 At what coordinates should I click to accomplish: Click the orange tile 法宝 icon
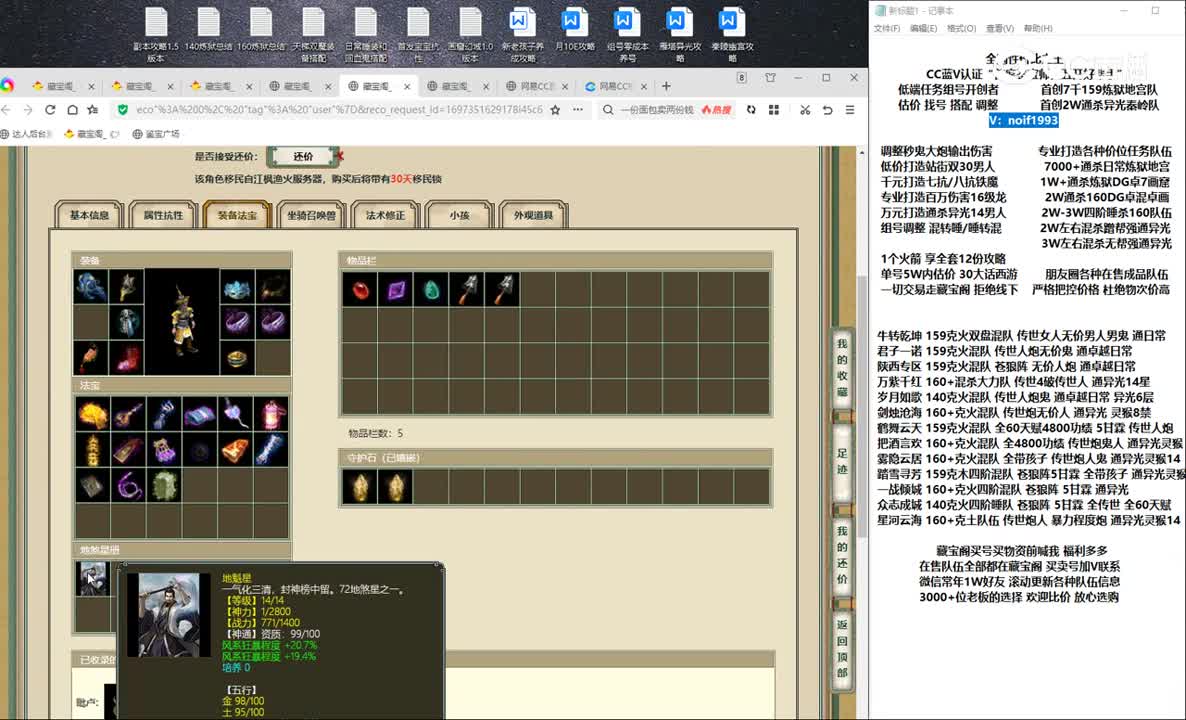click(235, 449)
